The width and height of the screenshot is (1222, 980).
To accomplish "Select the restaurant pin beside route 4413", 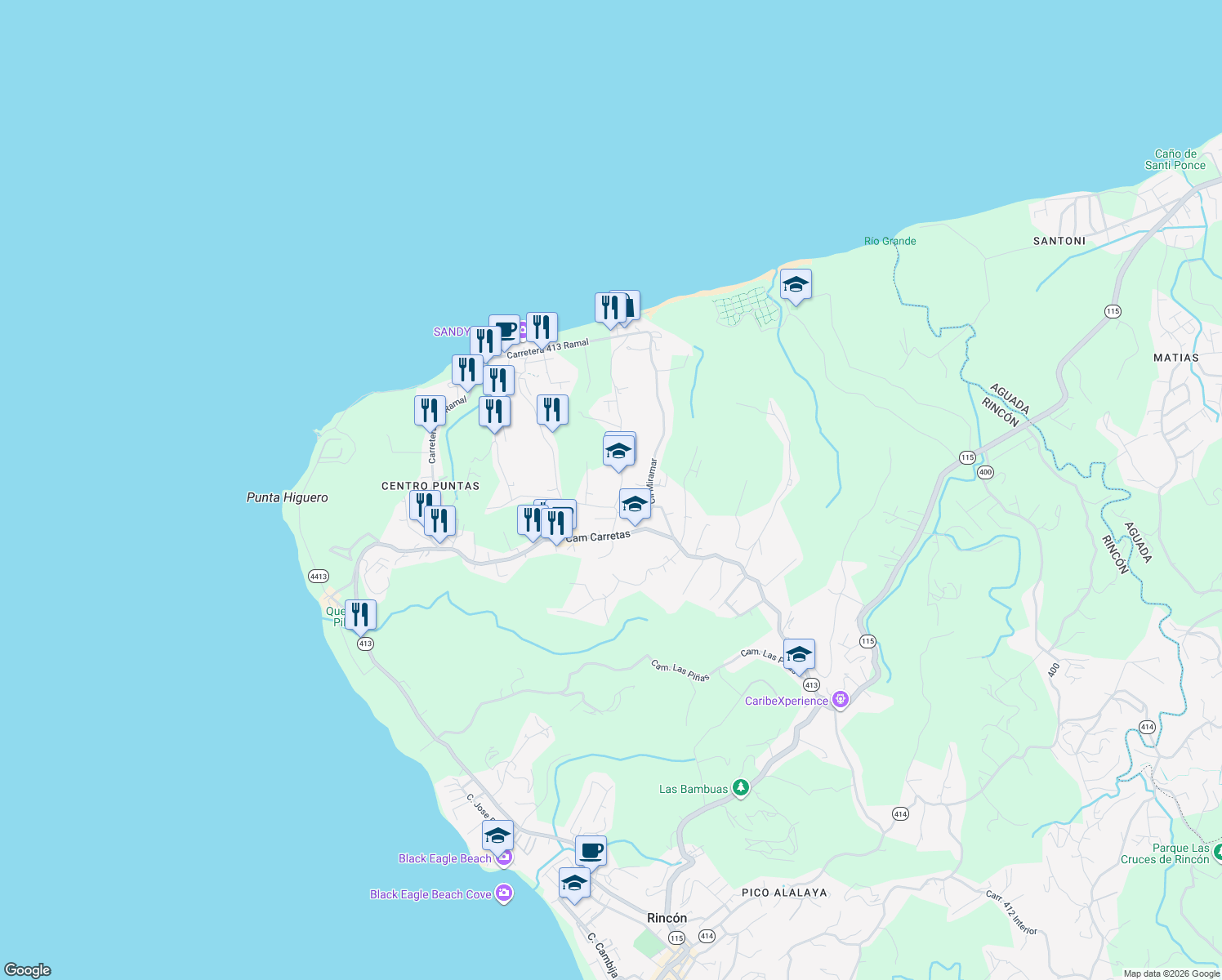I will coord(359,614).
